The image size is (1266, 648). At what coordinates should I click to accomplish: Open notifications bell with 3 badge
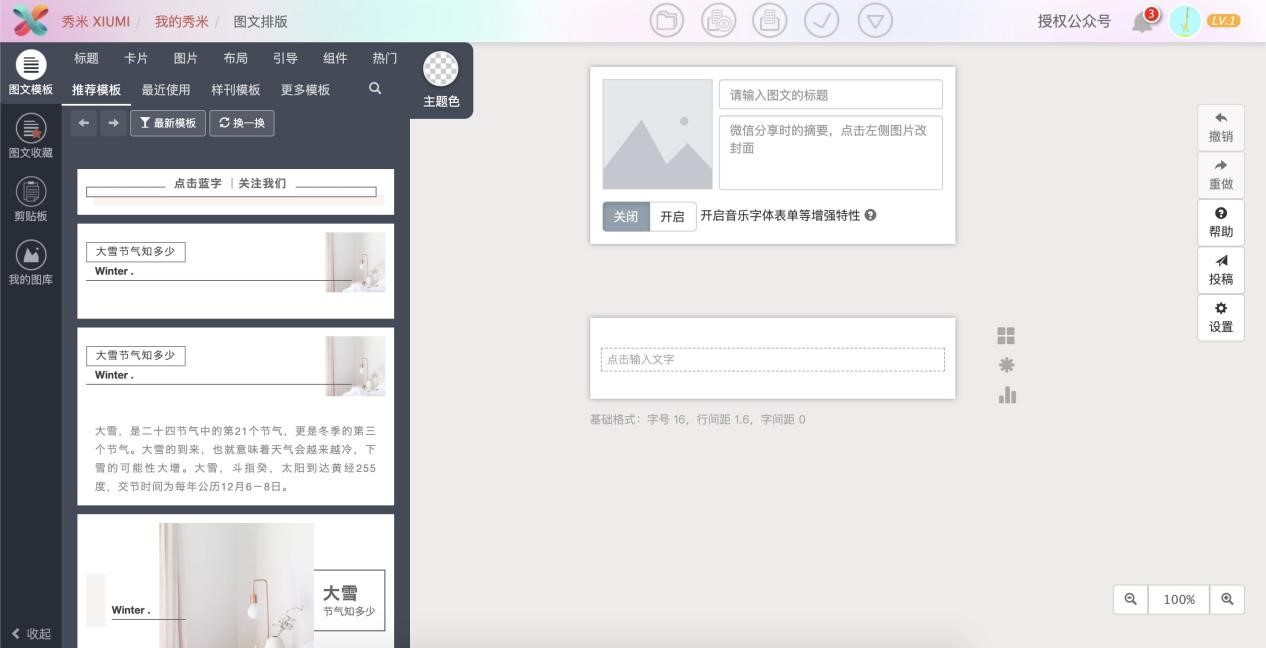1144,20
